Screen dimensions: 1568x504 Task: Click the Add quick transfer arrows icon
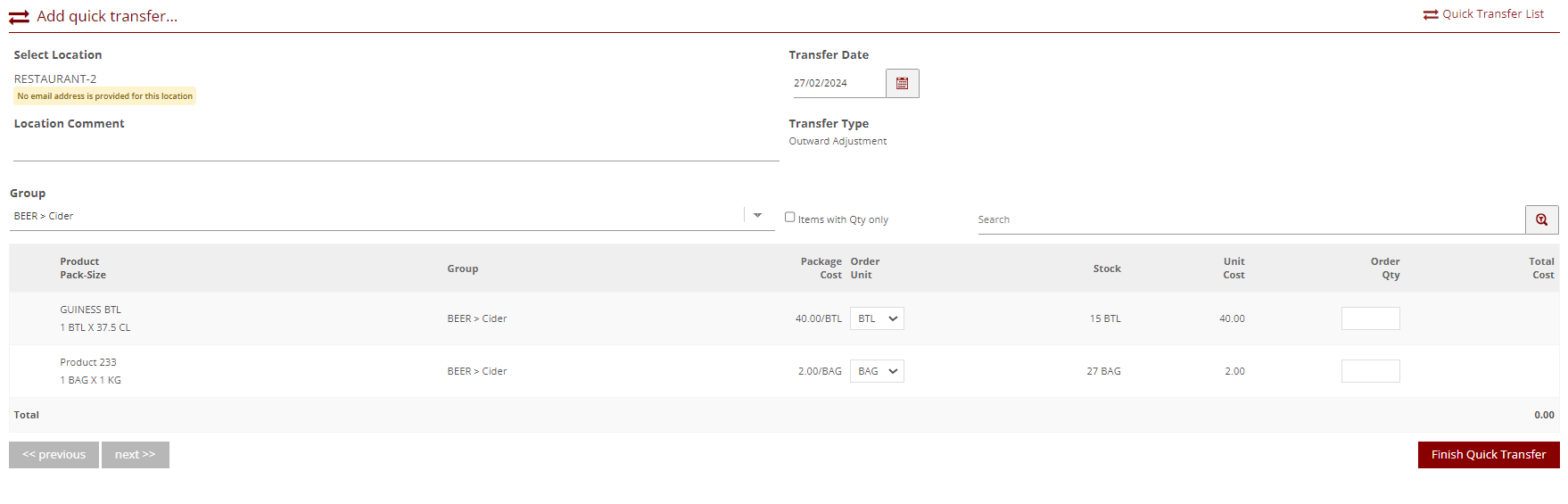tap(19, 17)
